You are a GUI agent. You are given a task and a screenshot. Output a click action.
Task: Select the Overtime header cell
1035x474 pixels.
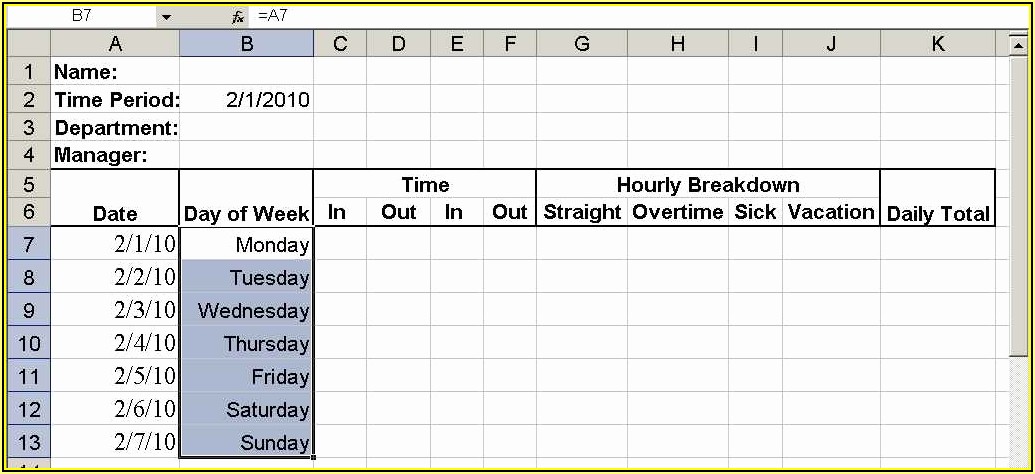677,212
